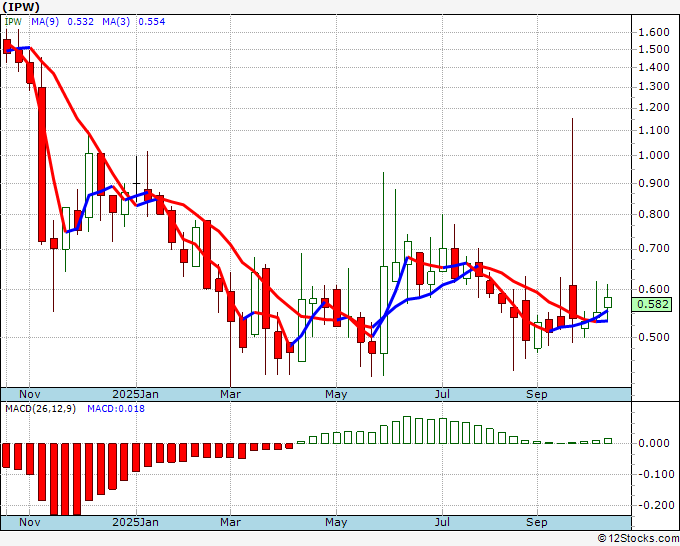
Task: Click 2025Jan on the price chart time axis
Action: 135,394
